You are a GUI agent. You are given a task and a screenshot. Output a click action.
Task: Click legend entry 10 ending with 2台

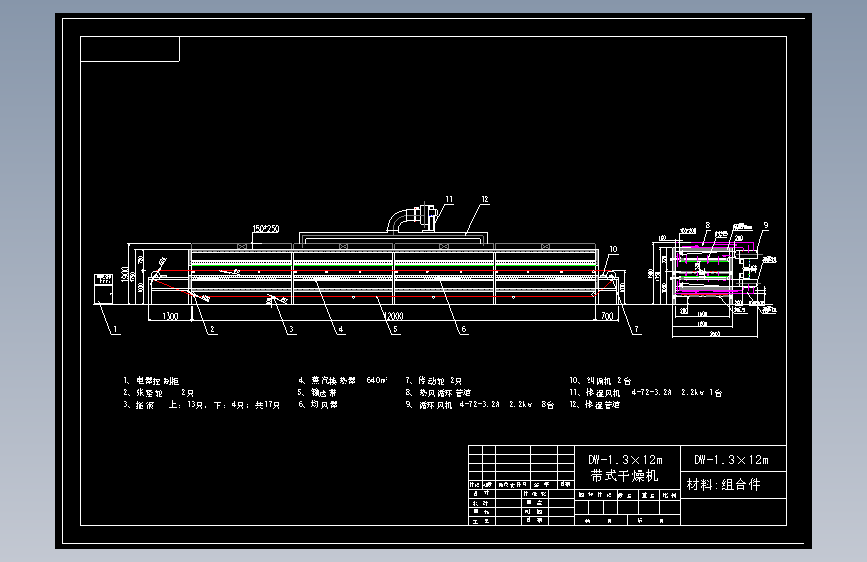(x=600, y=381)
